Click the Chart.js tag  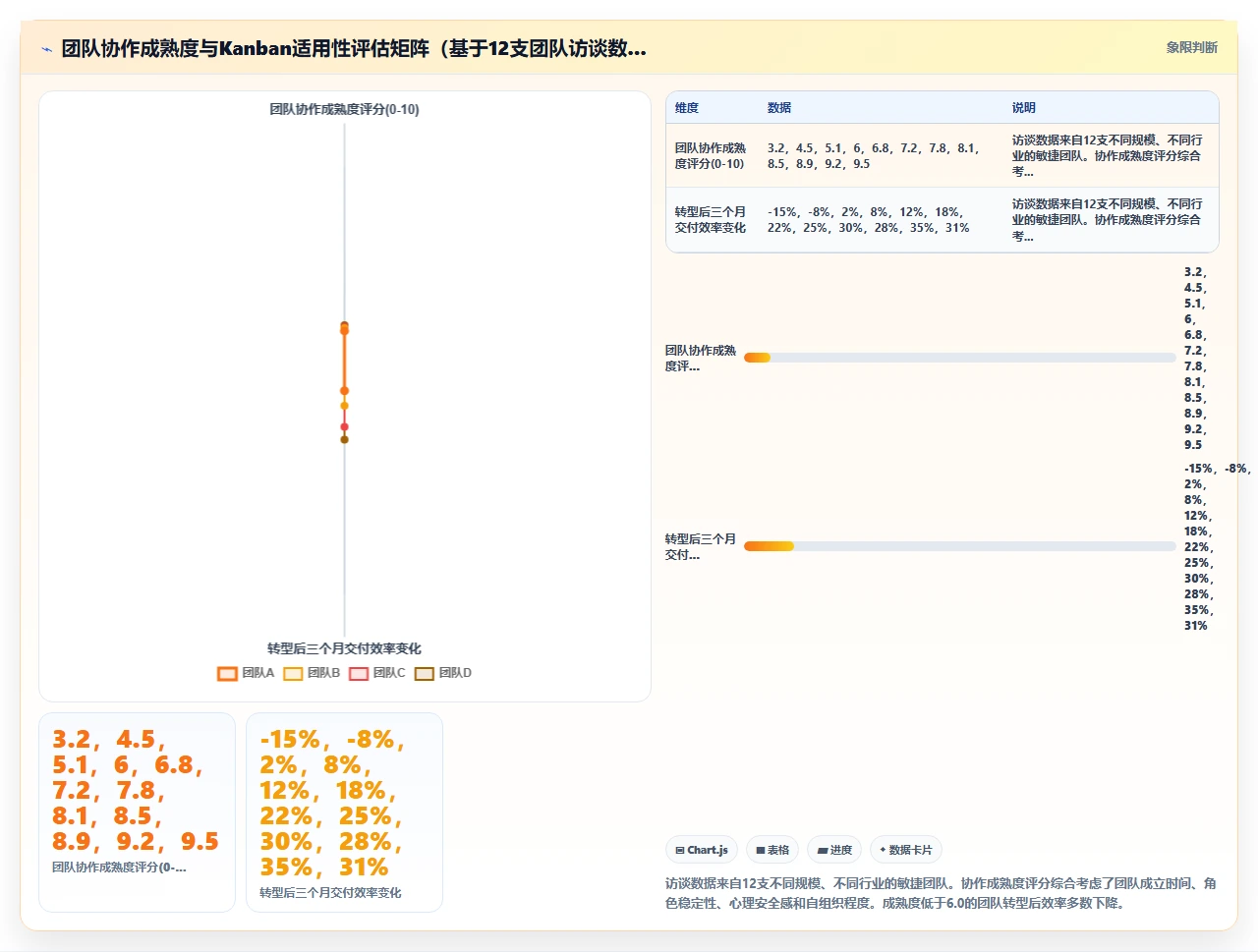point(702,850)
